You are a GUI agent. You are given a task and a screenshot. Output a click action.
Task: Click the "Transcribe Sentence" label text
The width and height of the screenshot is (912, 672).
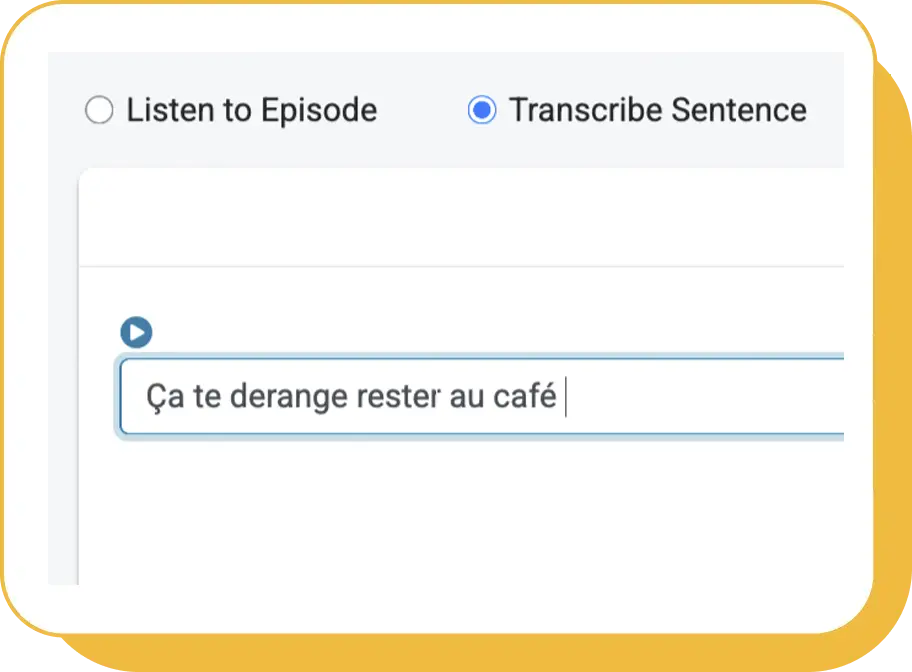(657, 110)
